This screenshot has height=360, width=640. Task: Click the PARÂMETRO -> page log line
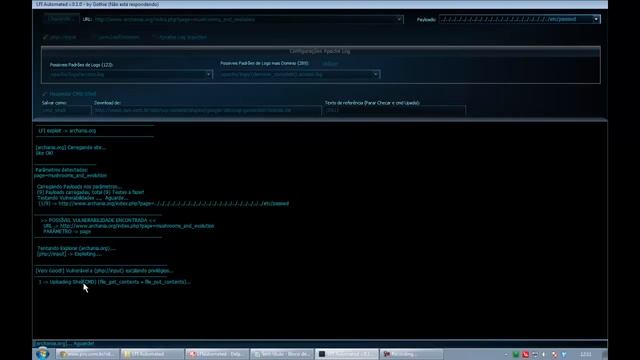[x=67, y=231]
